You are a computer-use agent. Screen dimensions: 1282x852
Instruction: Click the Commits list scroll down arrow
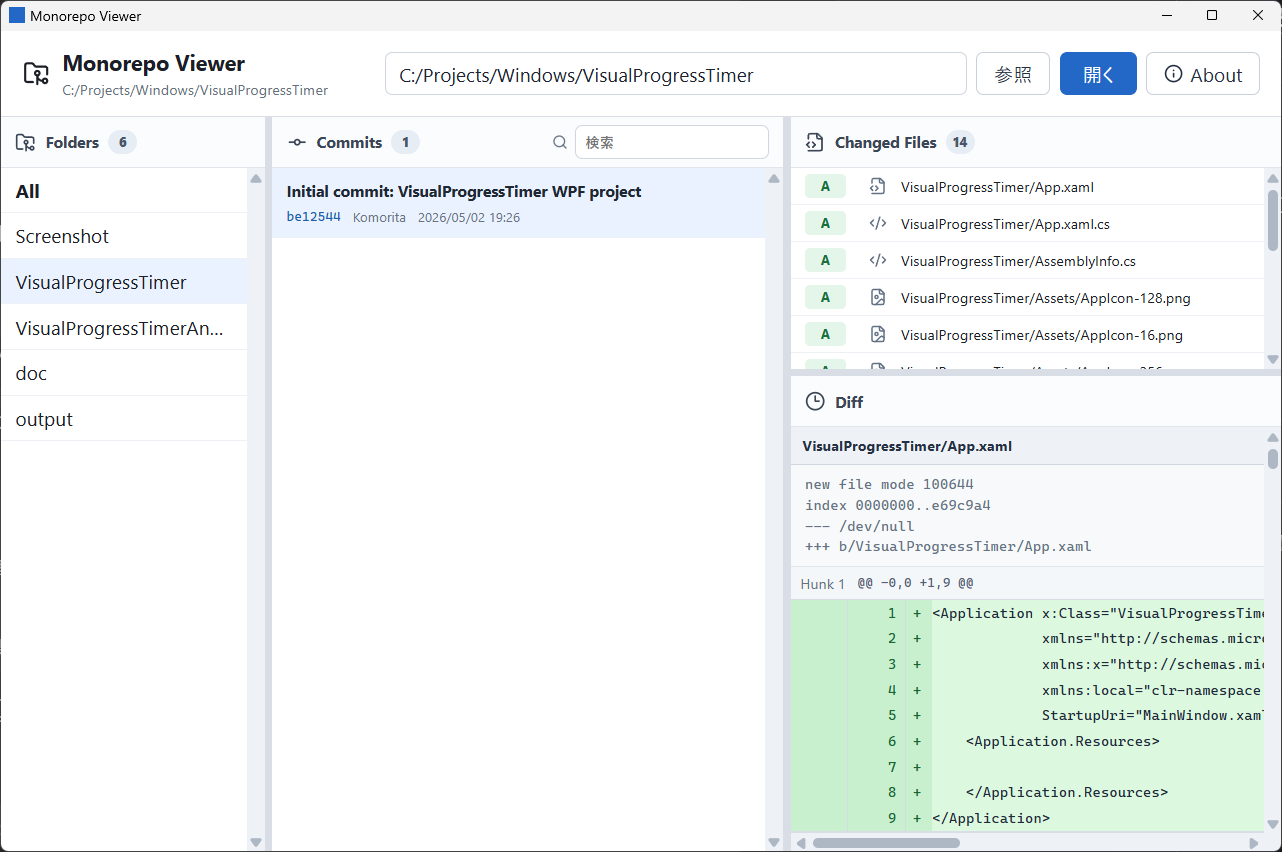(x=773, y=842)
